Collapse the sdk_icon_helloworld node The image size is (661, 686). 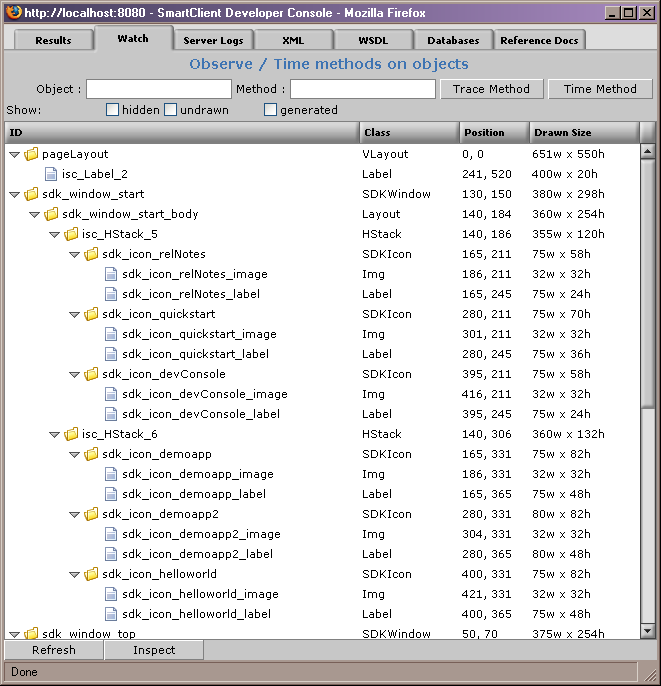tap(75, 574)
